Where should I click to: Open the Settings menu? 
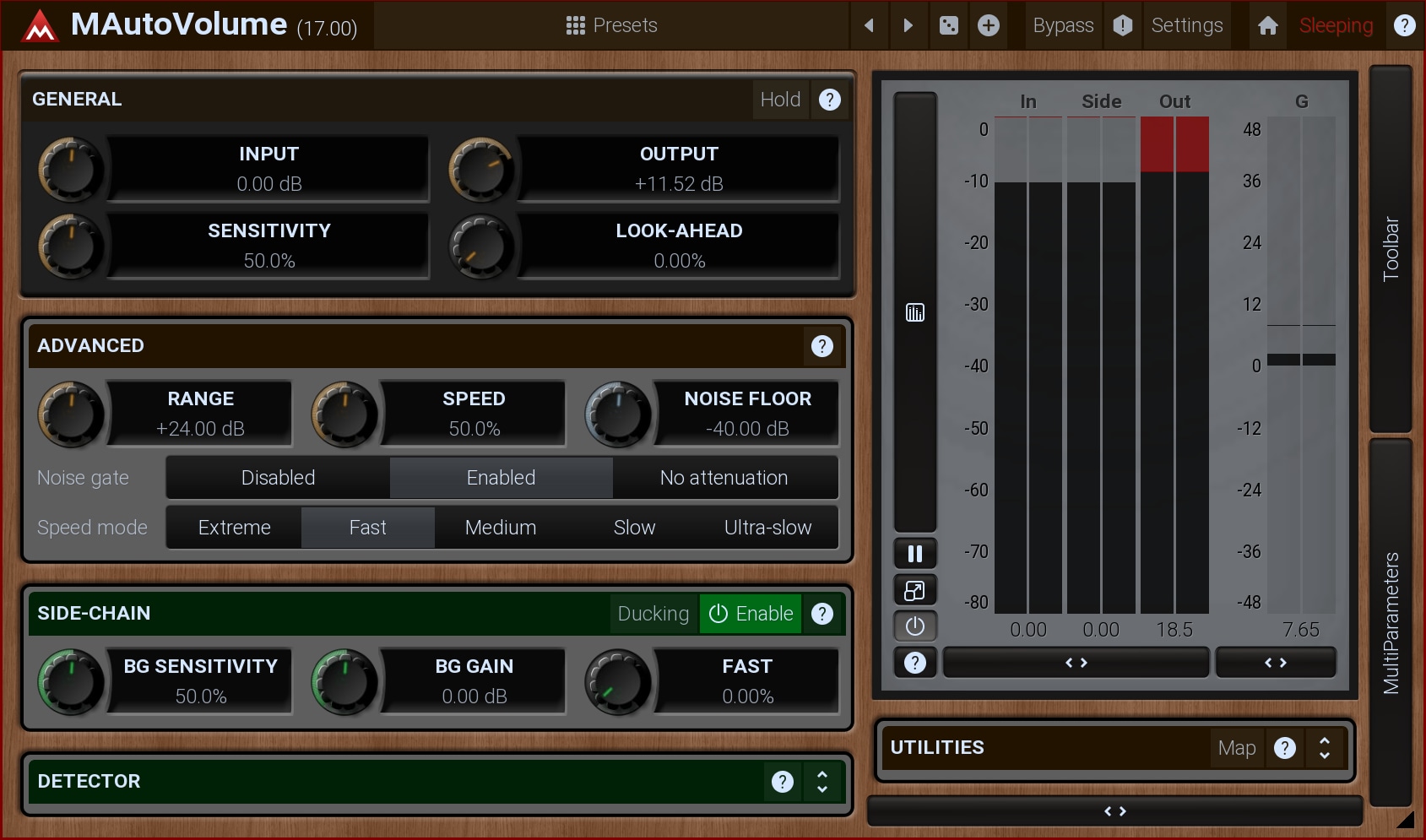click(x=1186, y=25)
